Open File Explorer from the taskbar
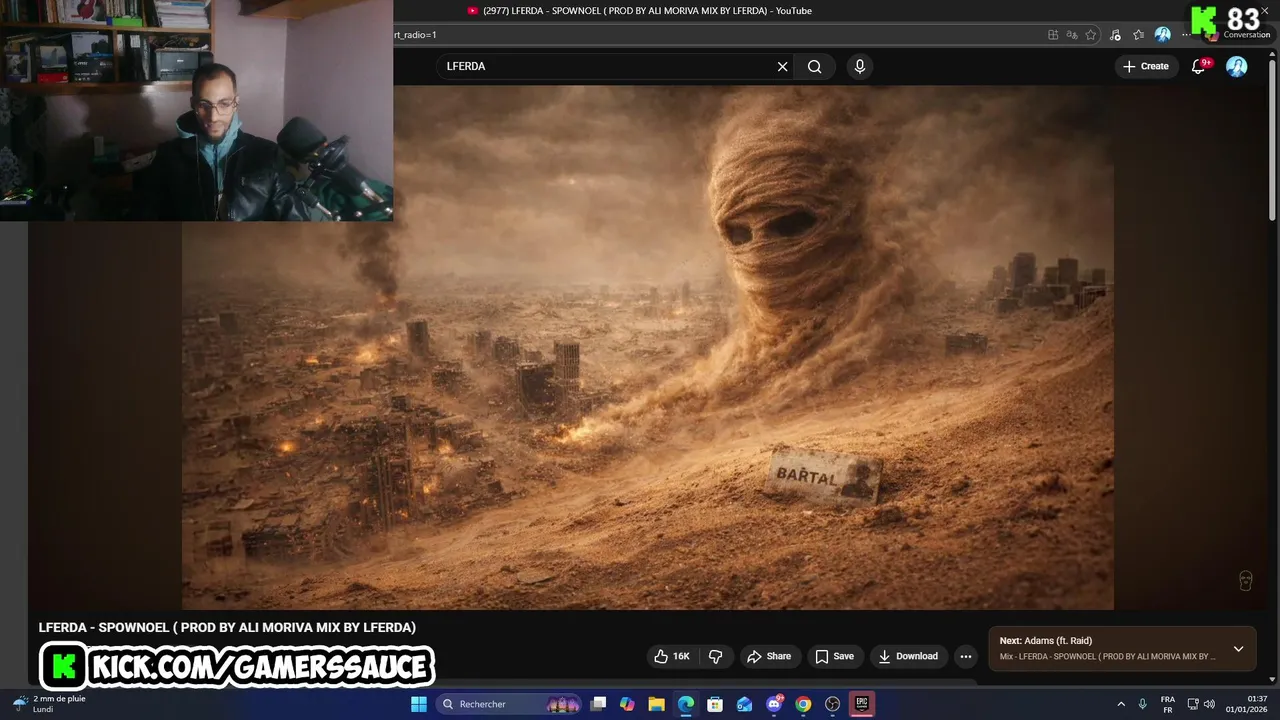Screen dimensions: 1280x720 tap(656, 704)
